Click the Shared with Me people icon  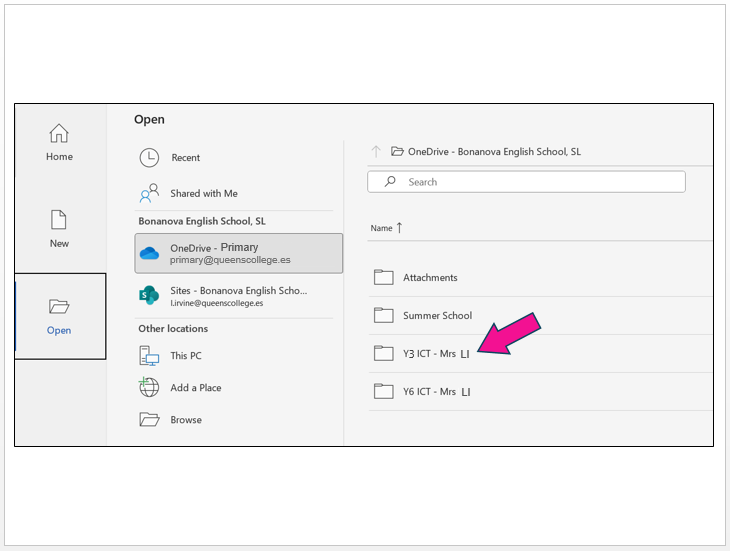(x=149, y=193)
